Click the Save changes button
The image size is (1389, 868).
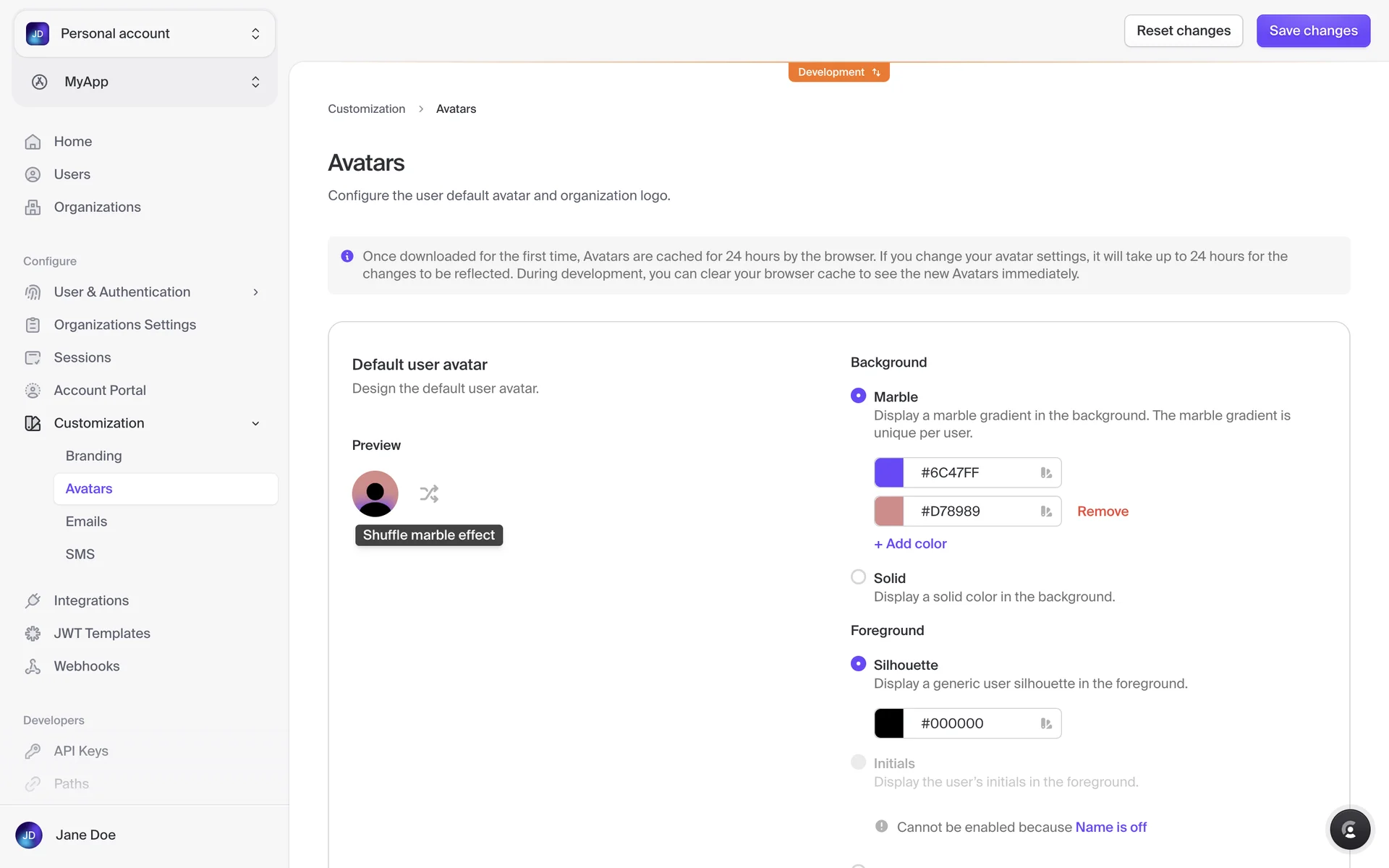coord(1312,31)
